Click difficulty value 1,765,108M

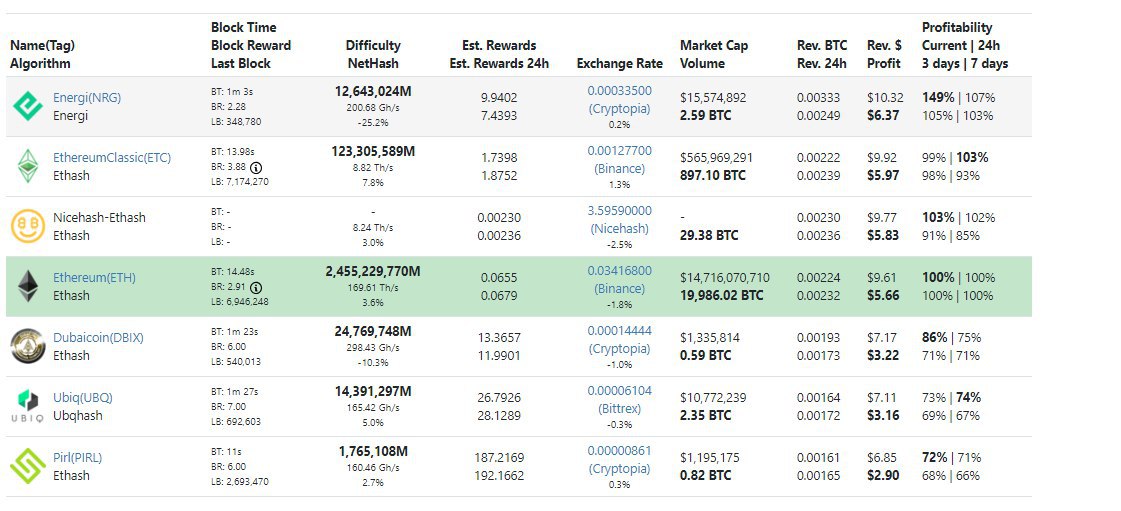(373, 452)
